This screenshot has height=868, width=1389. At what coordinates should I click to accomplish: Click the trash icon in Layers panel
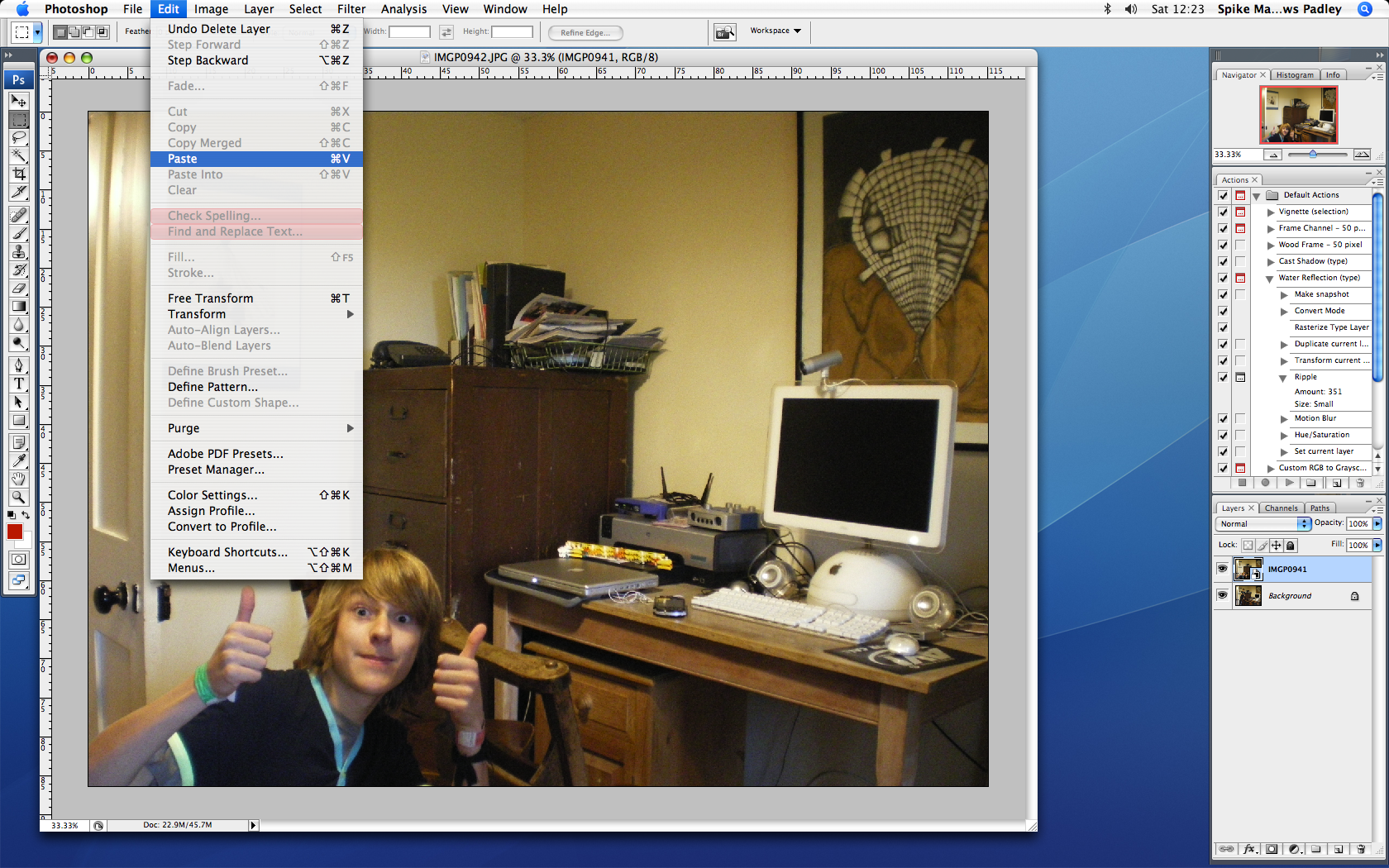pyautogui.click(x=1361, y=849)
